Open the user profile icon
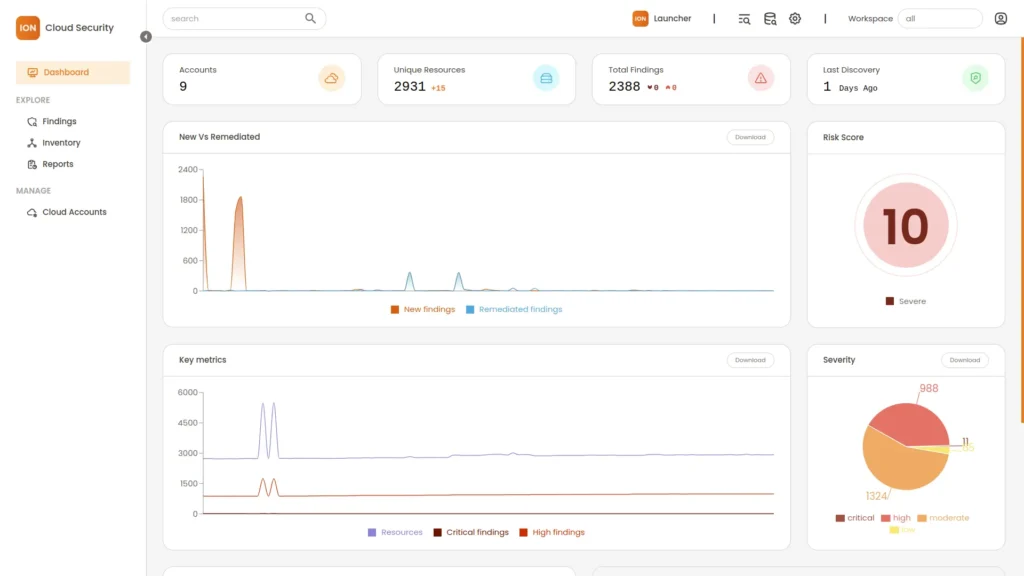 1000,18
